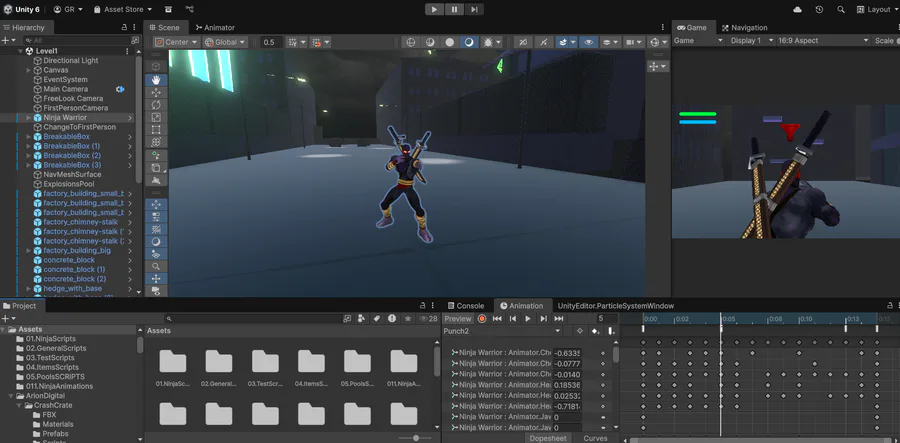Screen dimensions: 900x443
Task: Select the Rect tool in Scene toolbar
Action: 156,130
